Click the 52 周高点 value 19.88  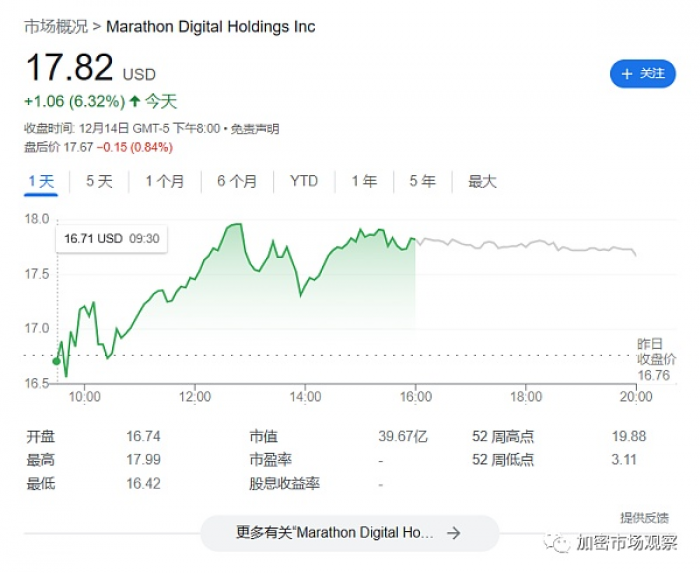pyautogui.click(x=629, y=436)
